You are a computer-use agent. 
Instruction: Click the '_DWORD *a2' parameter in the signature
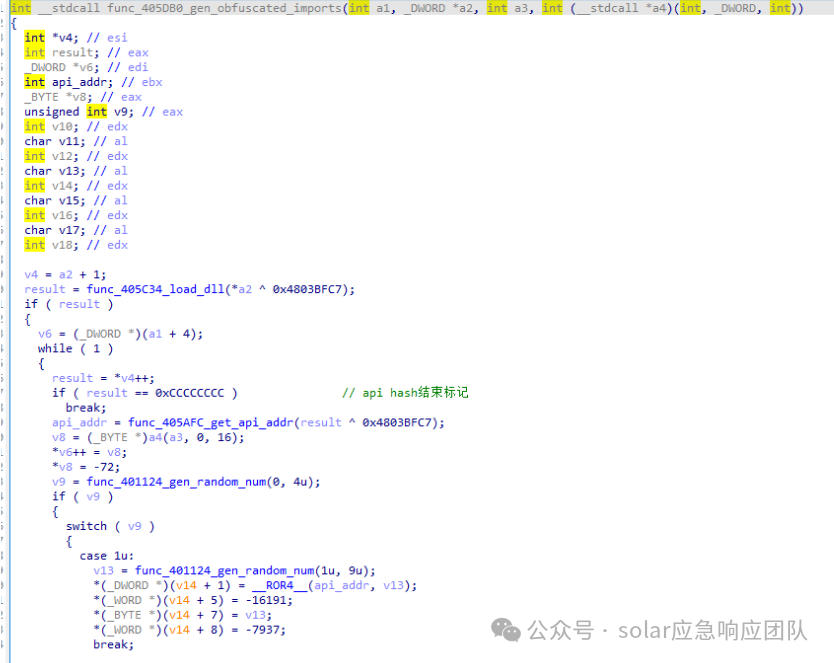439,8
